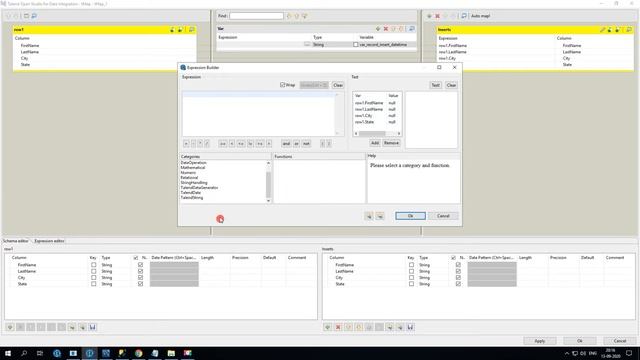Screen dimensions: 640x360
Task: Open Type dropdown for City in Inserts schema
Action: pos(434,278)
